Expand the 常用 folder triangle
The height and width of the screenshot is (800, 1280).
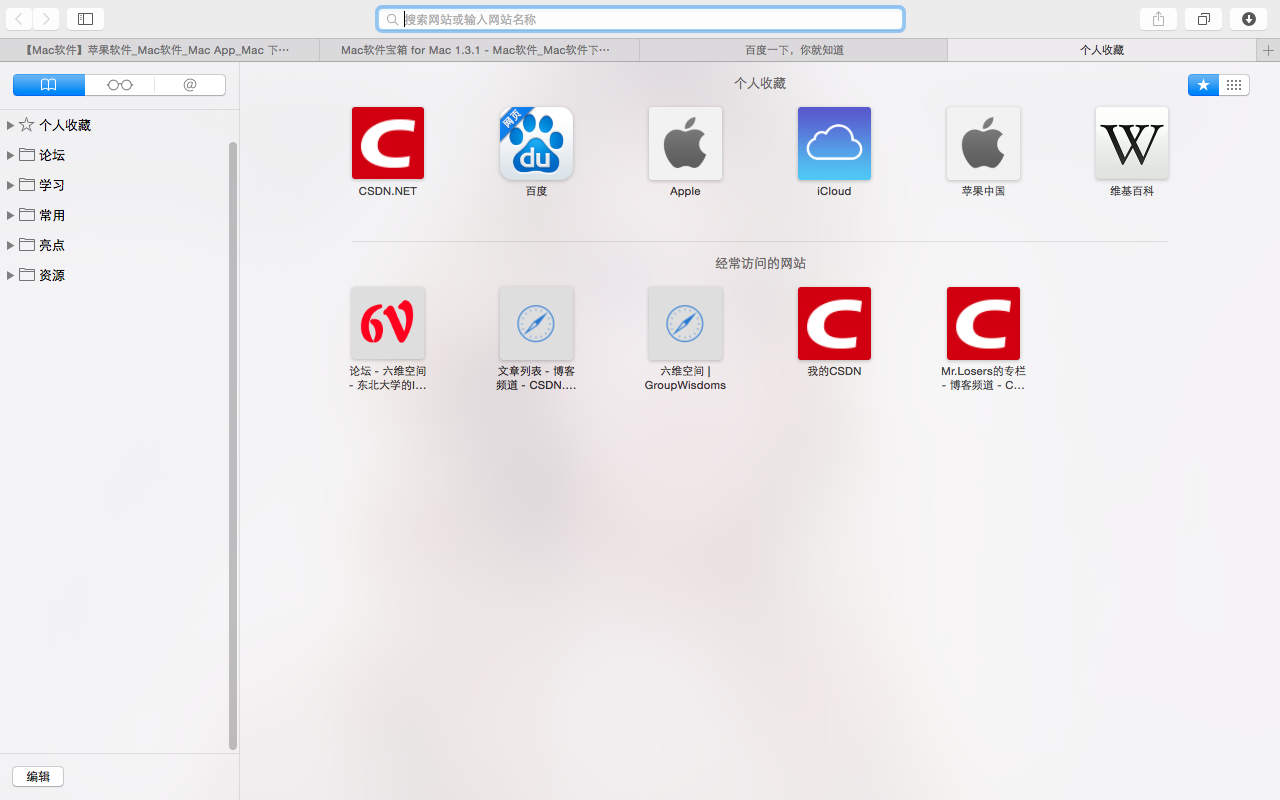(x=10, y=215)
